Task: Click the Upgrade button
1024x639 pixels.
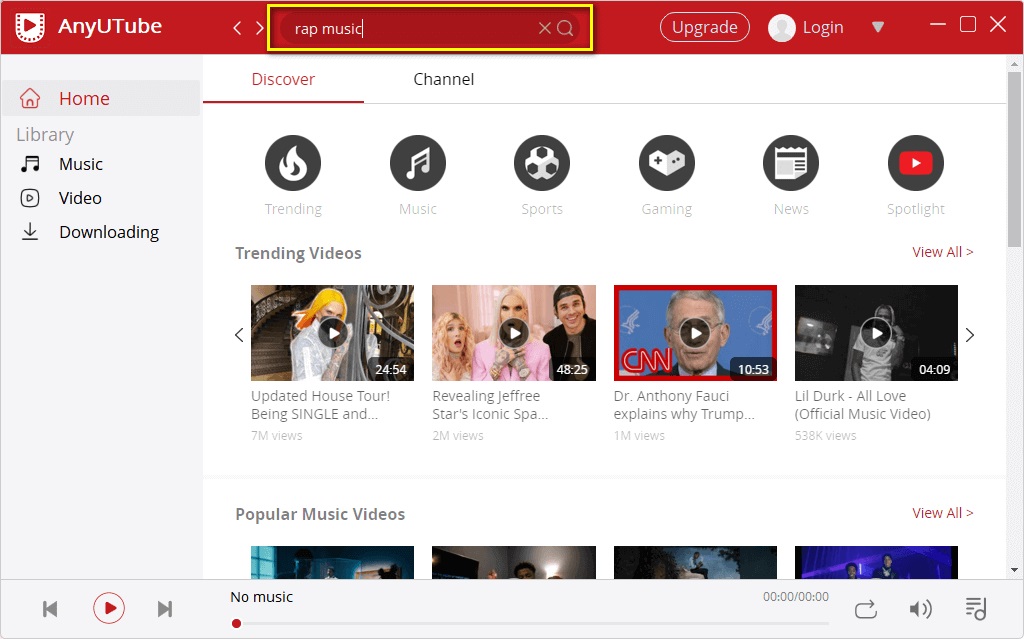Action: (x=704, y=27)
